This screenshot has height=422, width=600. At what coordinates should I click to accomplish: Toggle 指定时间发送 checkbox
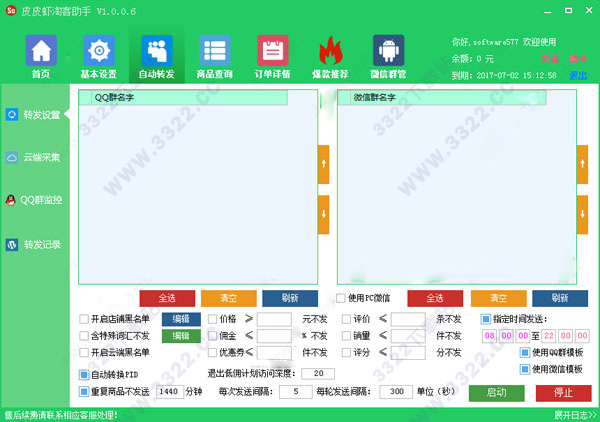pyautogui.click(x=486, y=319)
